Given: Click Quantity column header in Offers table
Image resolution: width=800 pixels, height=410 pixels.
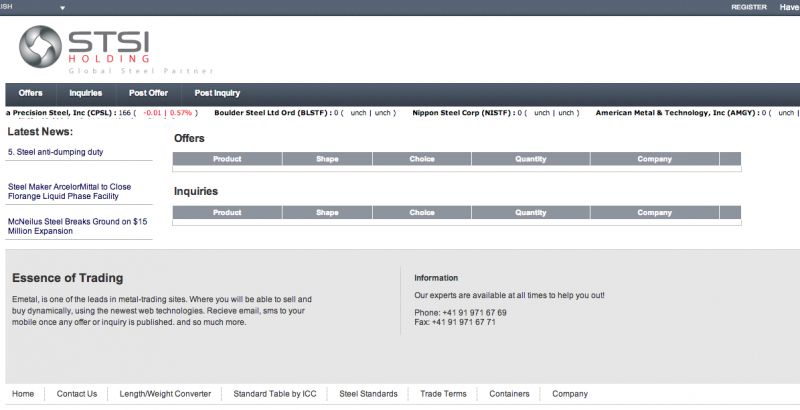Looking at the screenshot, I should [530, 158].
